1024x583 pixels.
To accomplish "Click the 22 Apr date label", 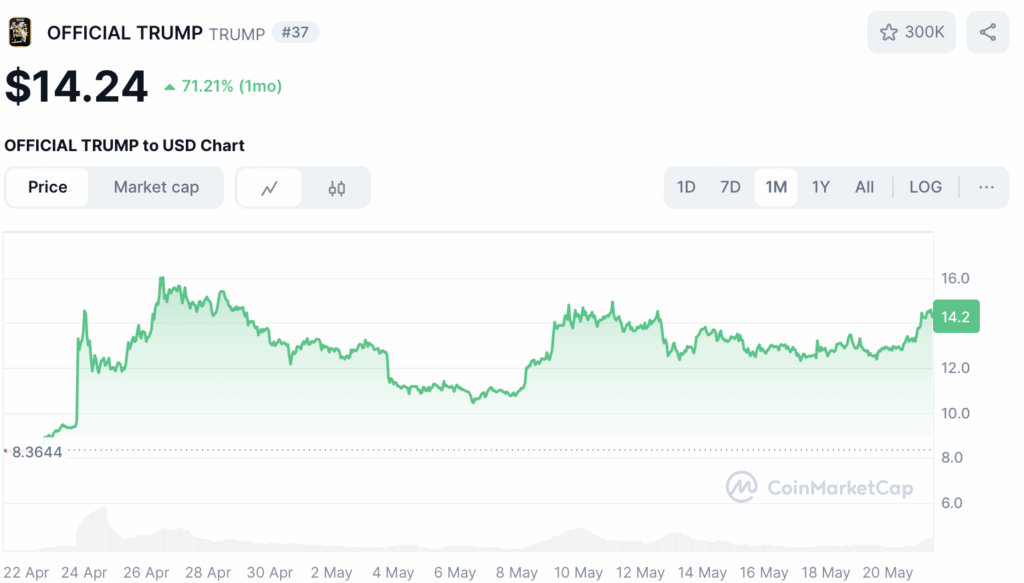I will [x=26, y=573].
